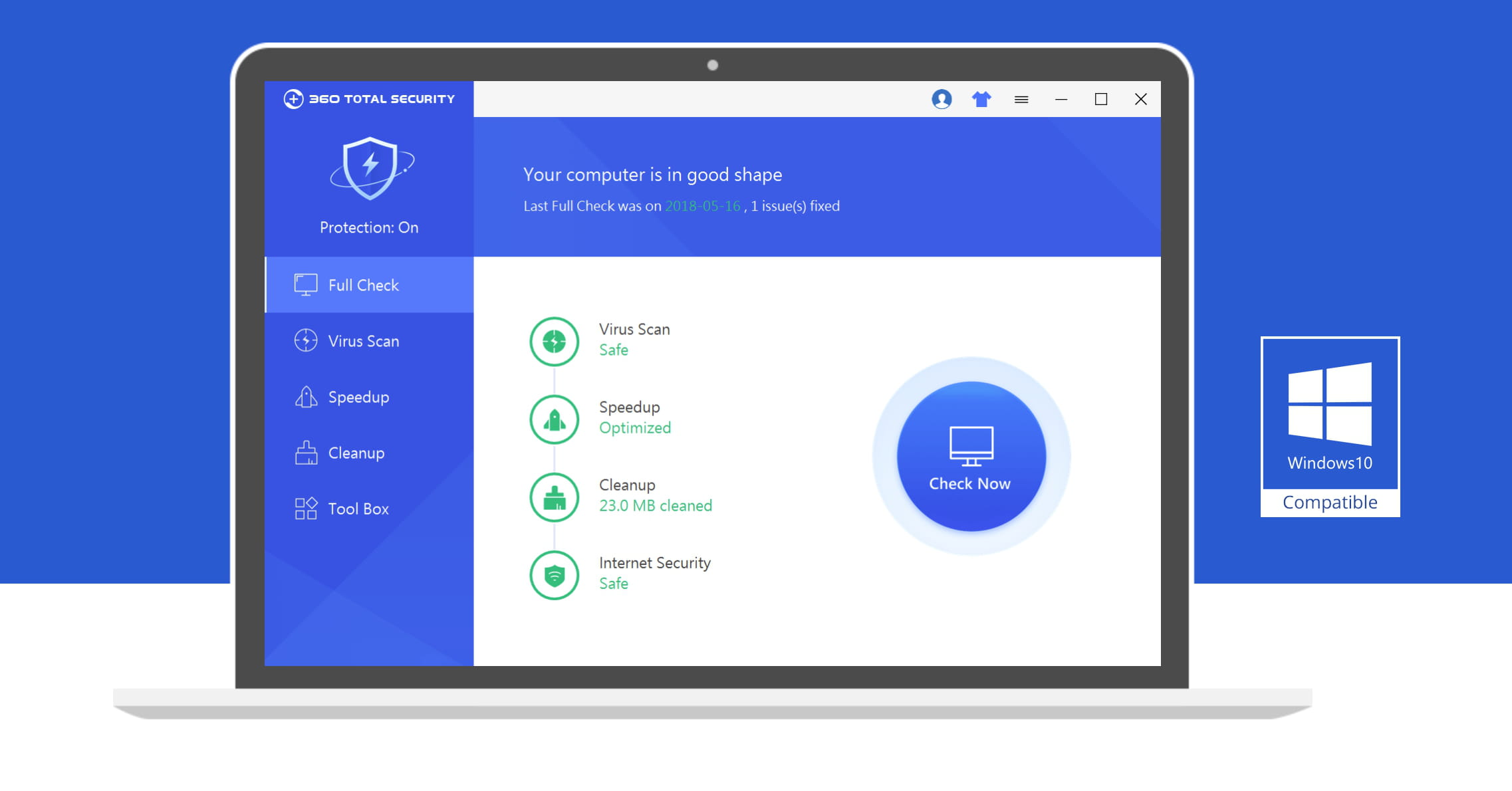The width and height of the screenshot is (1512, 791).
Task: Click the Internet Security shield icon
Action: coord(554,575)
